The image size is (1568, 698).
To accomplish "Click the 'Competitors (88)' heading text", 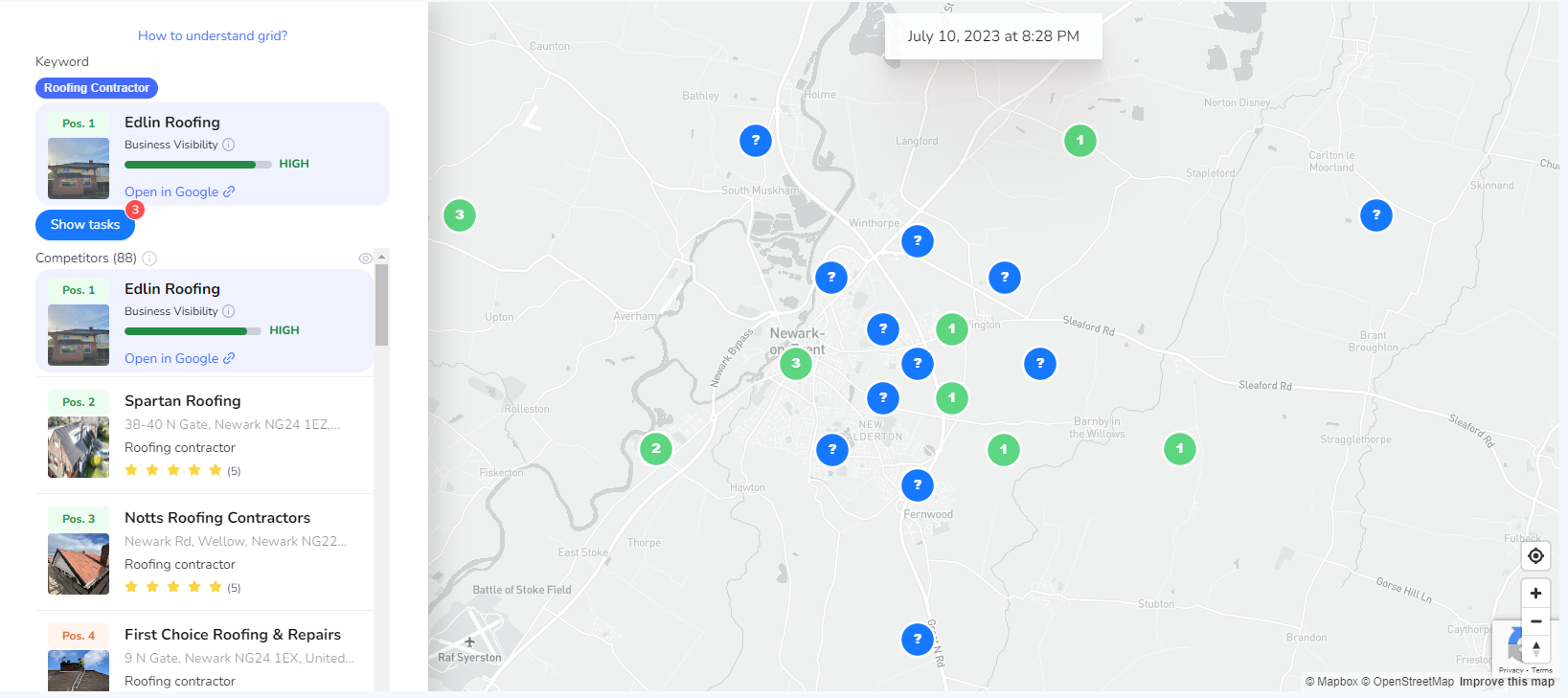I will point(86,258).
